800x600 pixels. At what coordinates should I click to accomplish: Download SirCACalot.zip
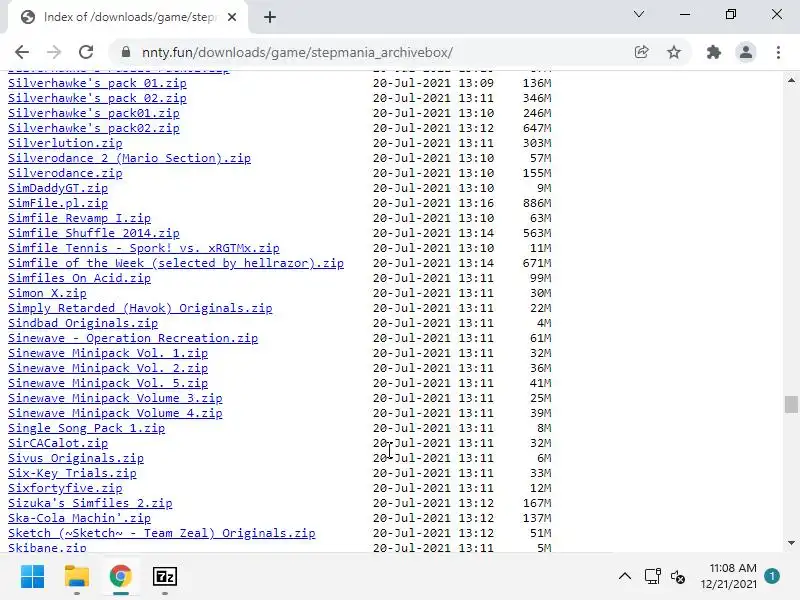pos(58,443)
